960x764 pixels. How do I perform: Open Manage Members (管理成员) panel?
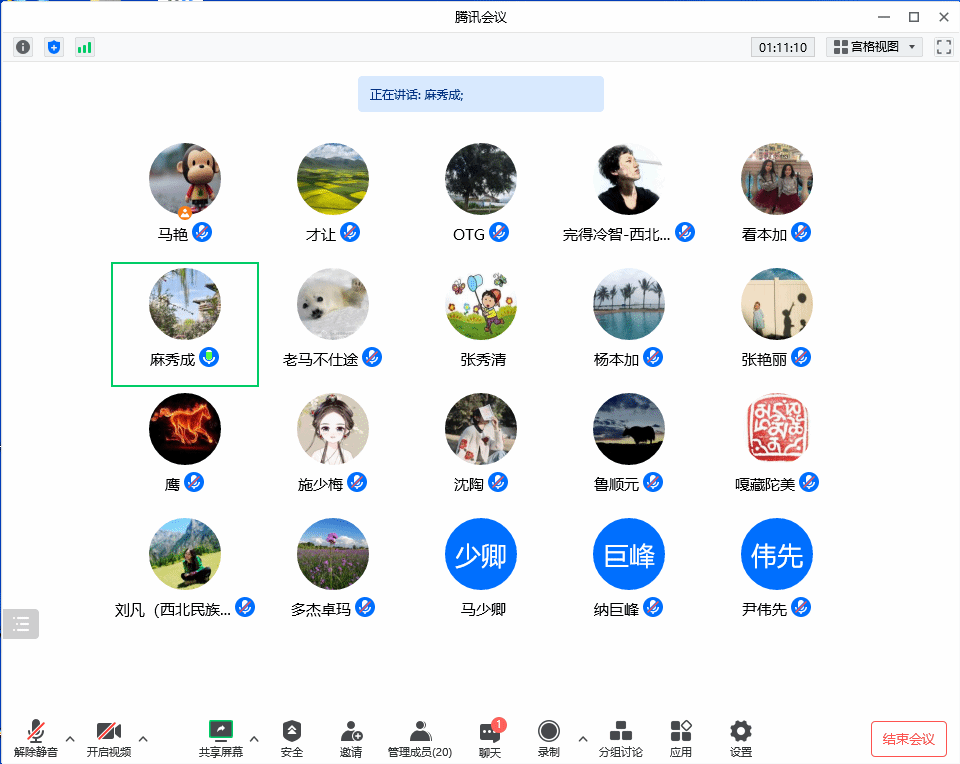(x=420, y=738)
